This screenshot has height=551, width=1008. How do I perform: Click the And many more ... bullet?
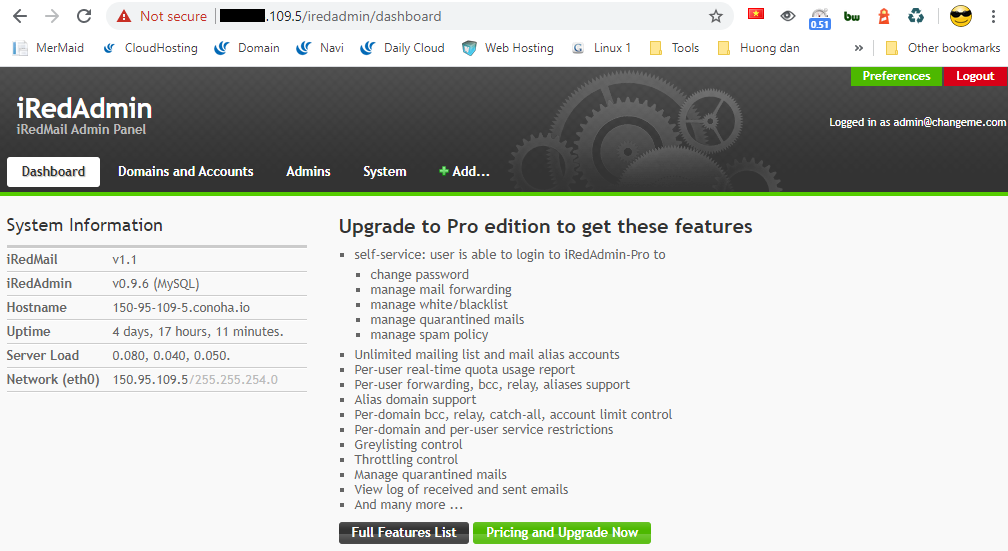[x=408, y=505]
